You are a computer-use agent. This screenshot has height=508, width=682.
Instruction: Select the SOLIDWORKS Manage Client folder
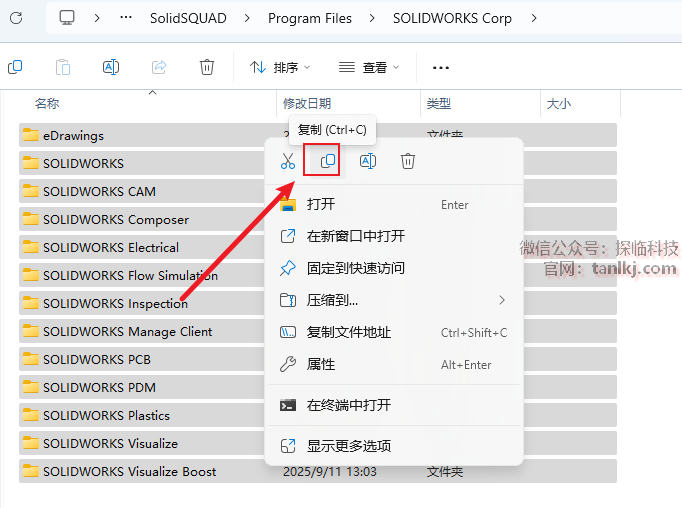click(x=141, y=331)
